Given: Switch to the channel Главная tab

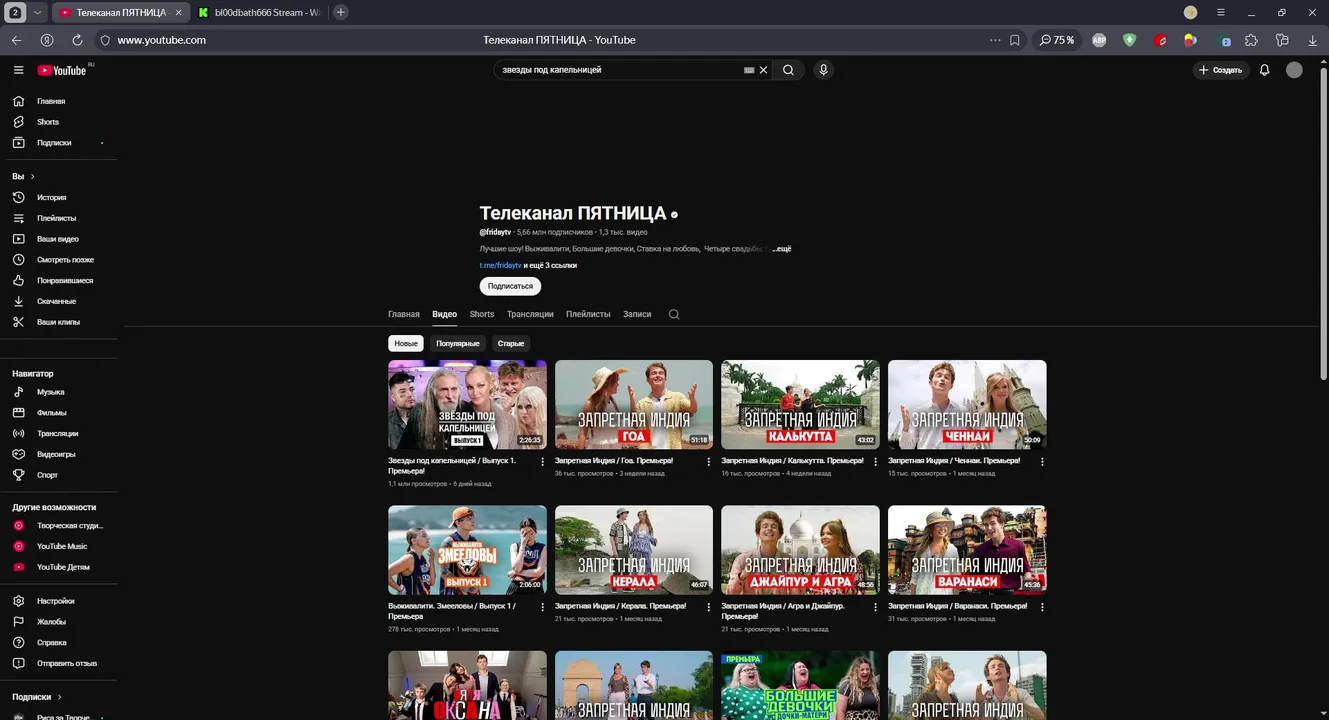Looking at the screenshot, I should click(404, 314).
